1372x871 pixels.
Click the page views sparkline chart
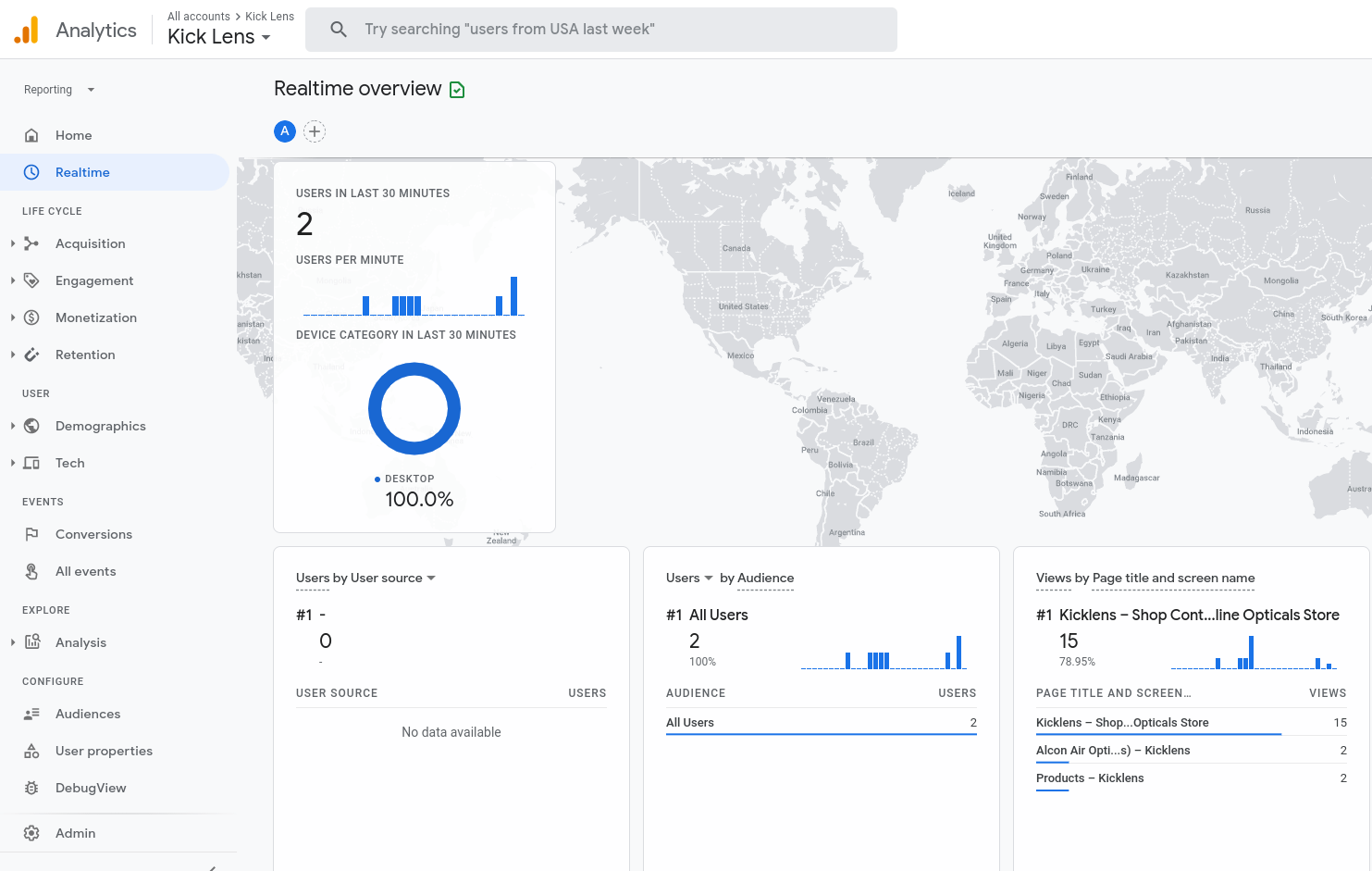(1254, 652)
